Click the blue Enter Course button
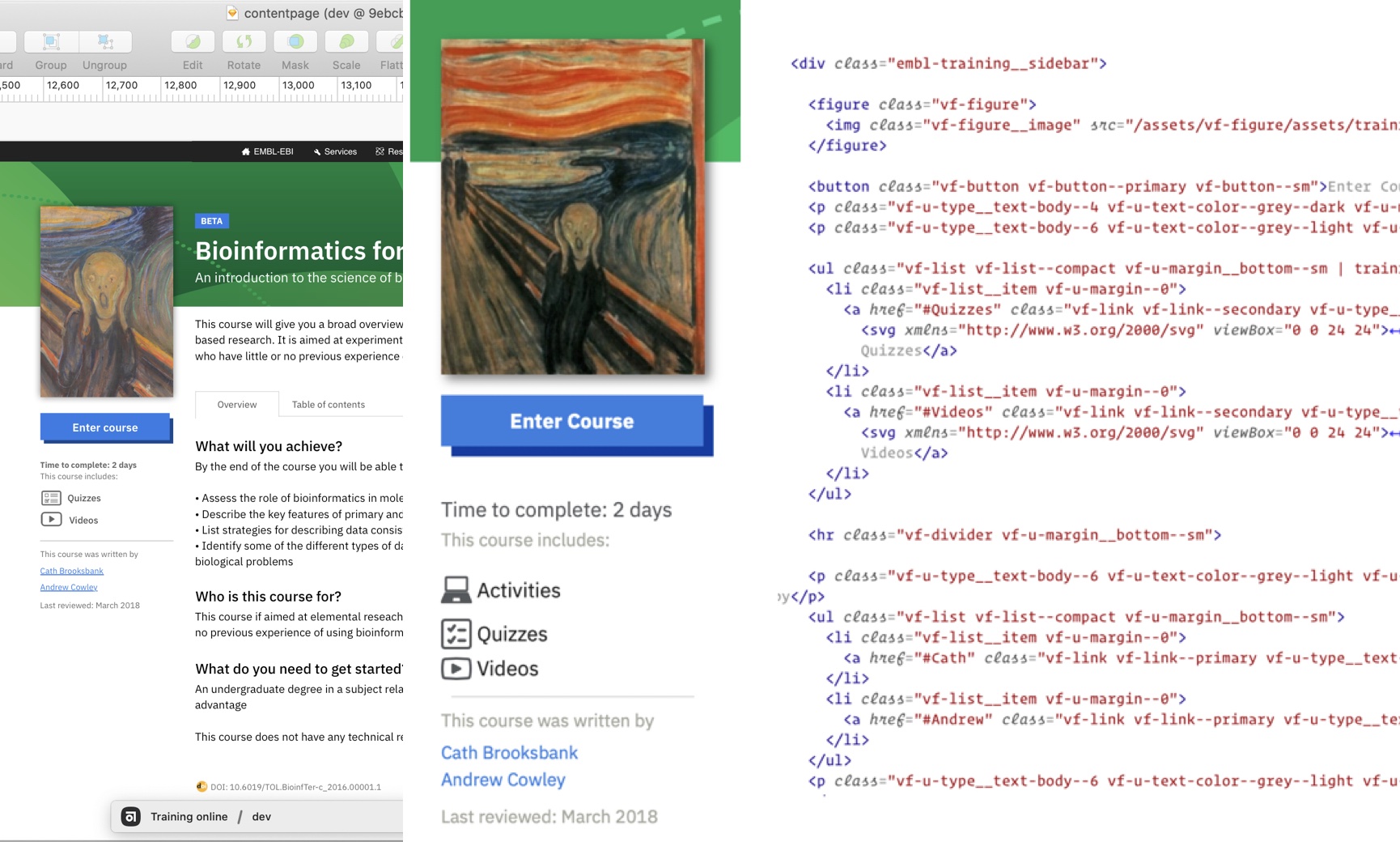This screenshot has height=842, width=1400. click(572, 421)
